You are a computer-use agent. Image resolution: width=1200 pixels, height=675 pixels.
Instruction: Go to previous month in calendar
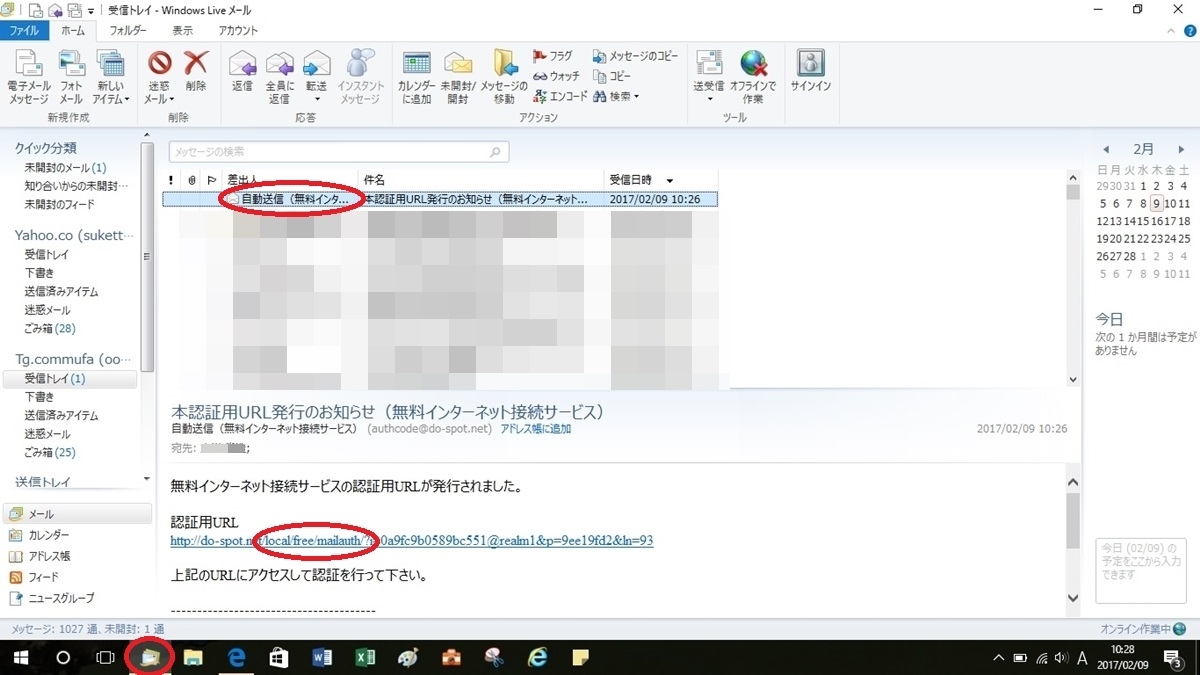[1106, 149]
